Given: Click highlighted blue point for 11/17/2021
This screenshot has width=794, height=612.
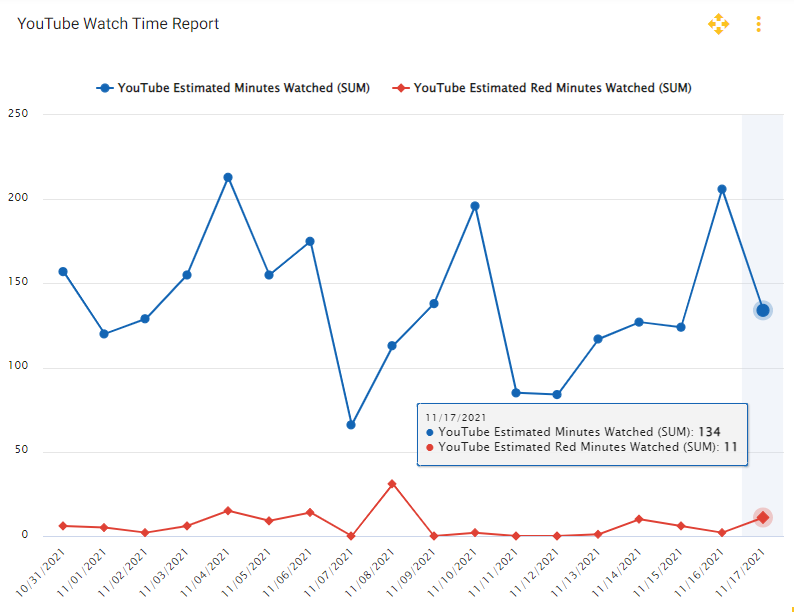Looking at the screenshot, I should (762, 310).
